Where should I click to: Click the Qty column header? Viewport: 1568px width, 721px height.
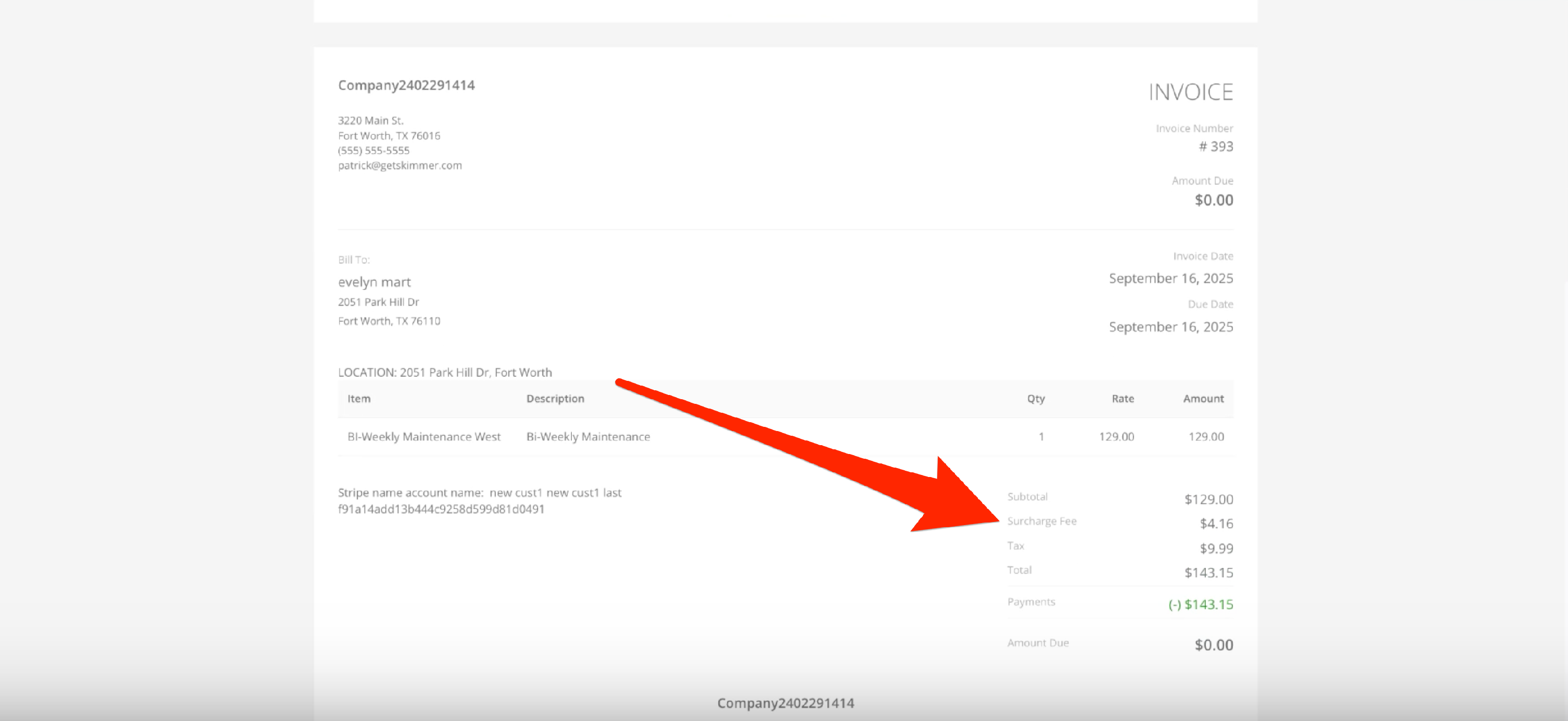1035,399
